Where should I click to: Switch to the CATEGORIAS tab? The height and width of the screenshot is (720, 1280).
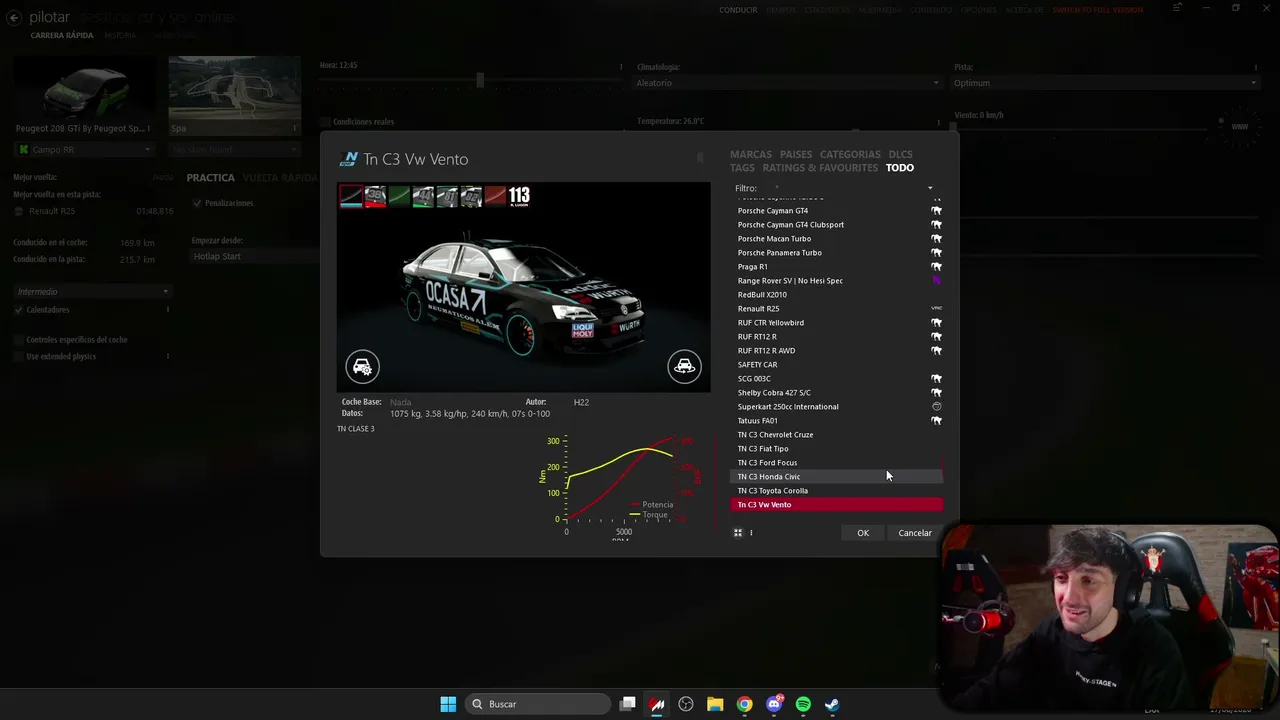pyautogui.click(x=850, y=154)
